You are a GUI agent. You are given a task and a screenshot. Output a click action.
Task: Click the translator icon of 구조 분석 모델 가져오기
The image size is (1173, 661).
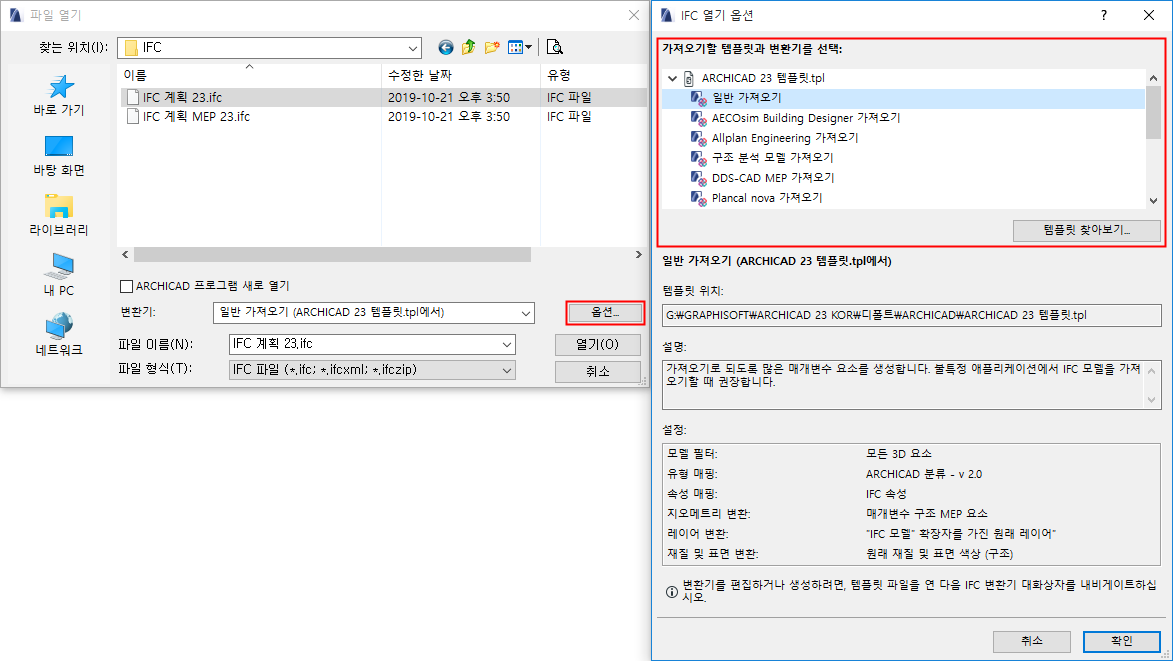tap(699, 158)
